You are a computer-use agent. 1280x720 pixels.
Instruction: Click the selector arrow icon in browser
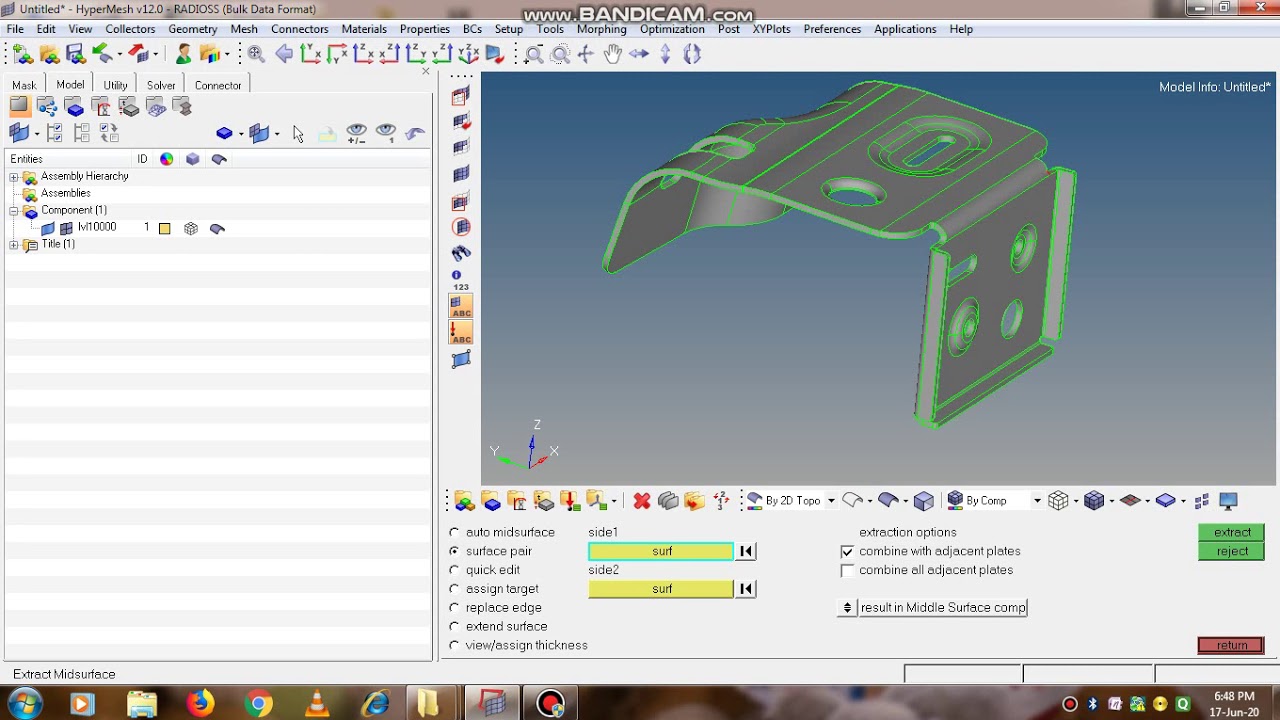(x=298, y=133)
